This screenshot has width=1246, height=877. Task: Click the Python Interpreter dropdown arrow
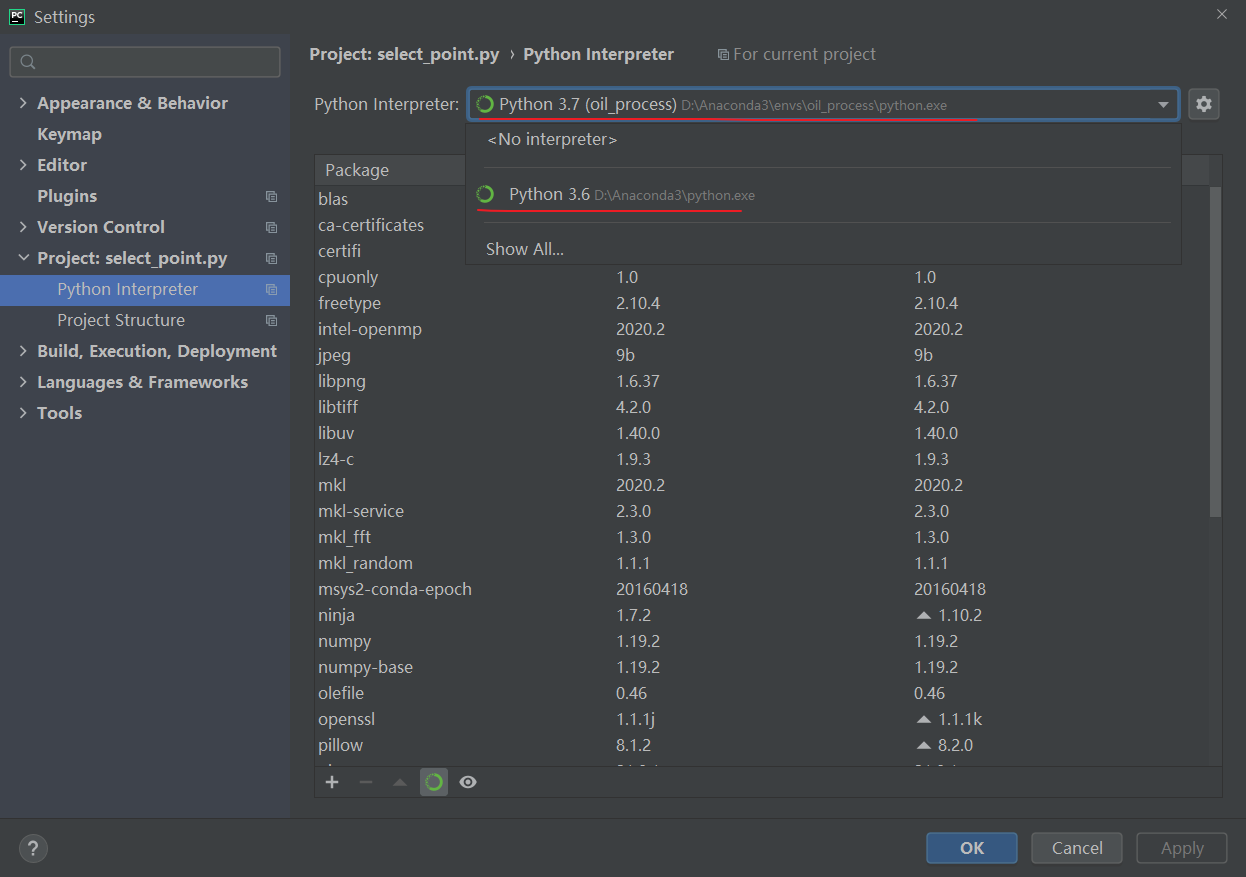coord(1163,104)
